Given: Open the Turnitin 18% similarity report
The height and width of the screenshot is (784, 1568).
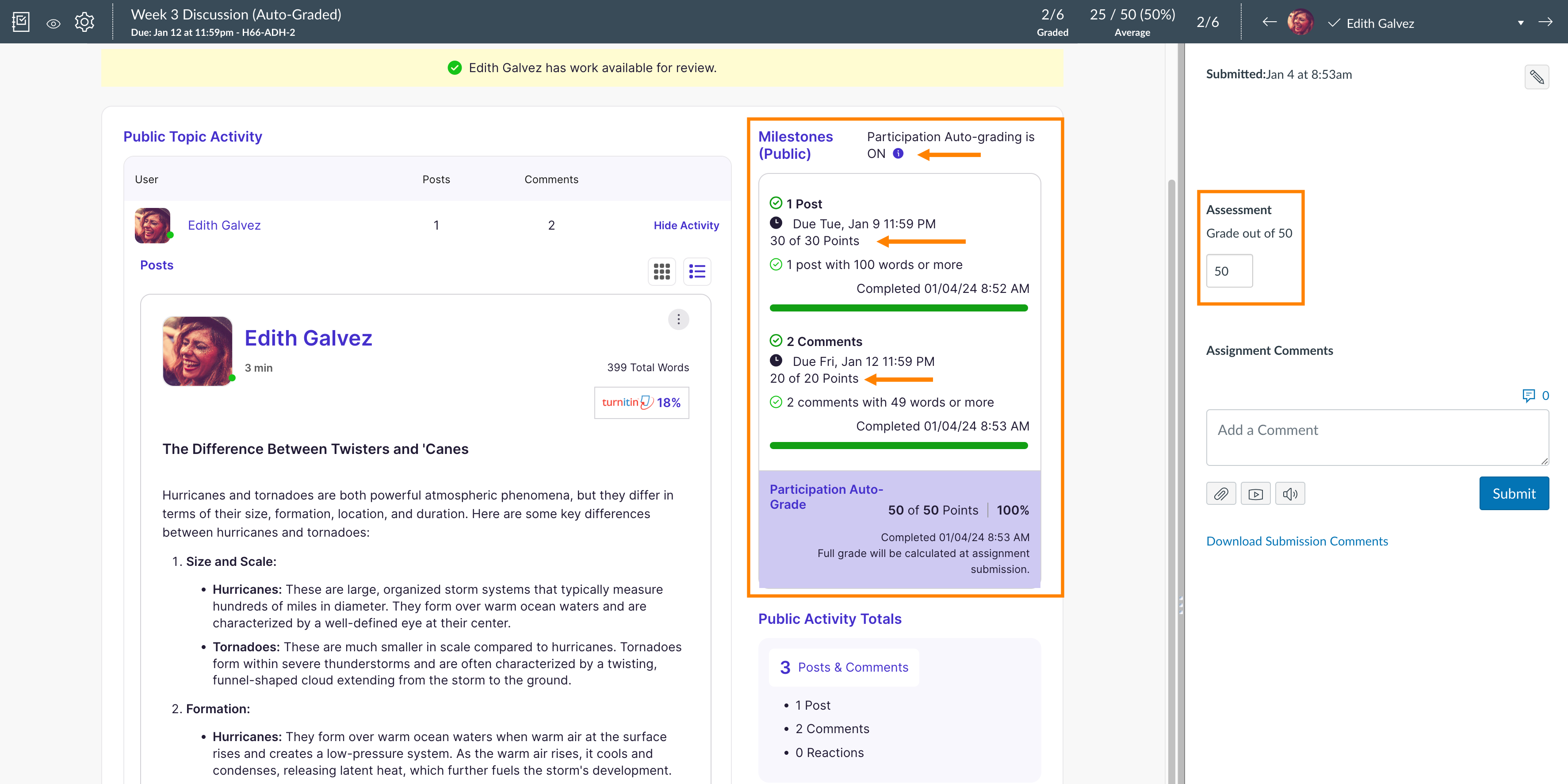Looking at the screenshot, I should tap(641, 402).
